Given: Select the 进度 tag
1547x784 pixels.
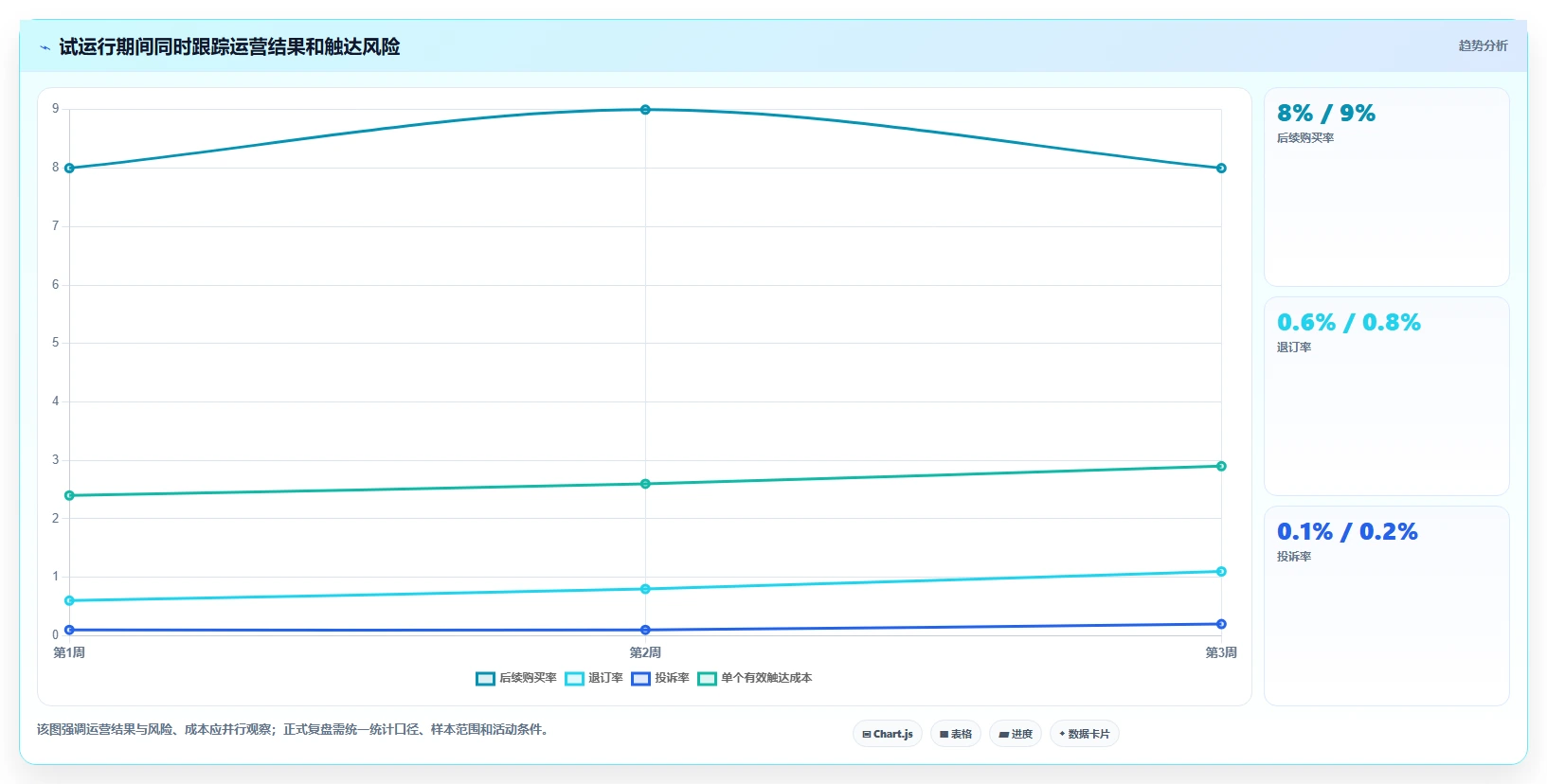Looking at the screenshot, I should pos(1016,734).
